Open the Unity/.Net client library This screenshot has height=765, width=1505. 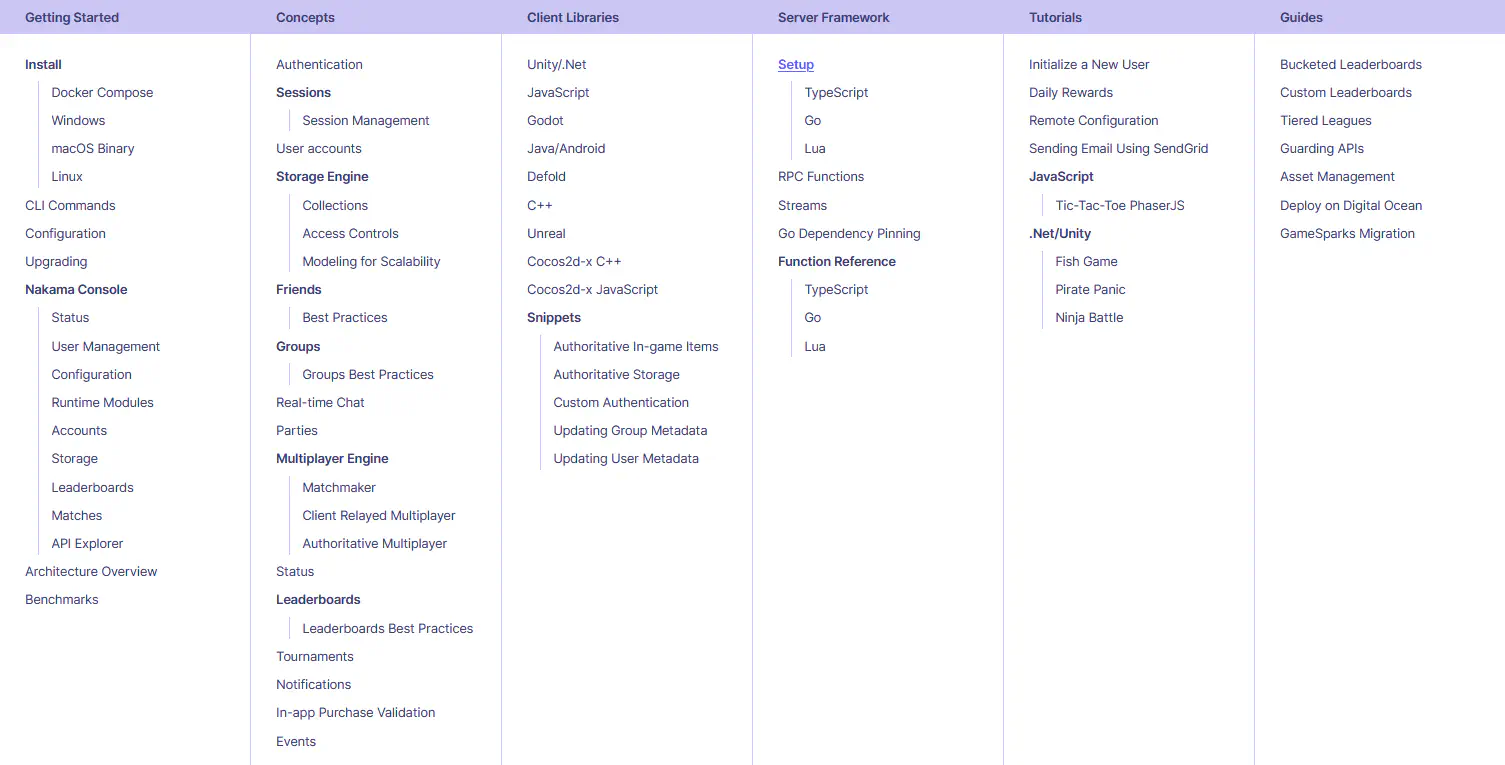pos(557,64)
